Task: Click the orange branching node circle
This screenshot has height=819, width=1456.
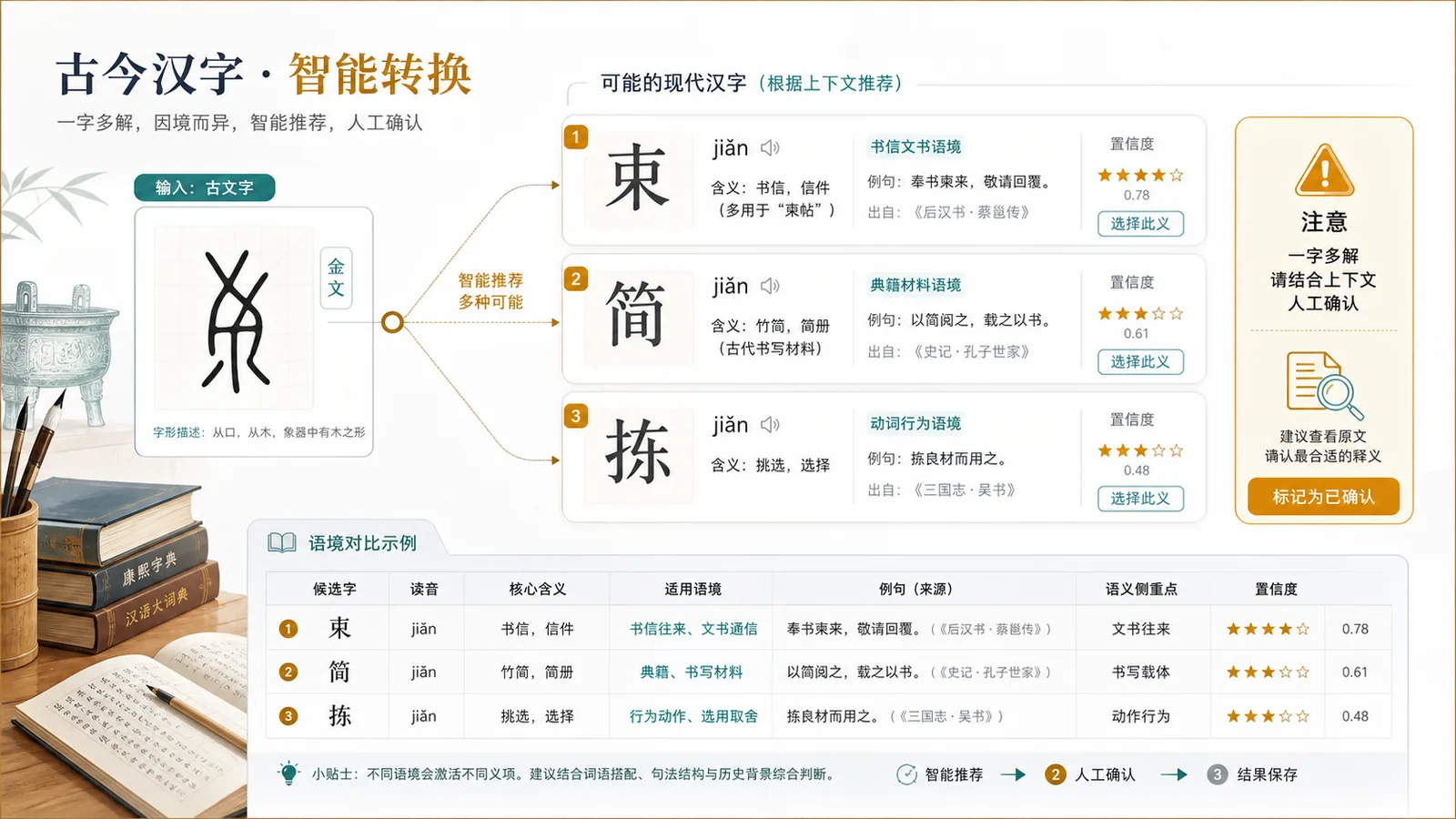Action: coord(392,322)
